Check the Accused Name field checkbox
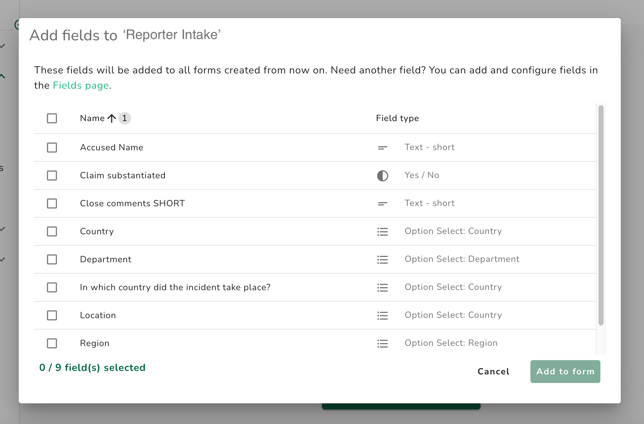Viewport: 644px width, 424px height. coord(52,148)
